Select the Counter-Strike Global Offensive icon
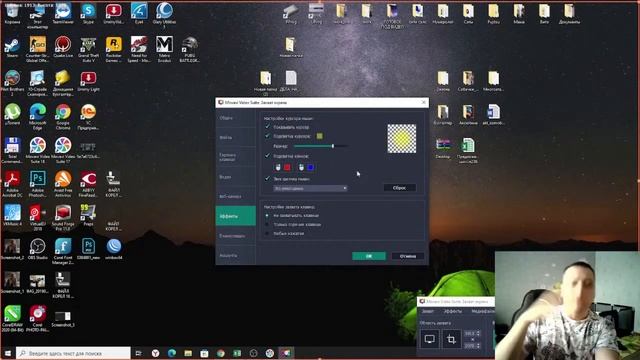The width and height of the screenshot is (640, 360). click(38, 49)
